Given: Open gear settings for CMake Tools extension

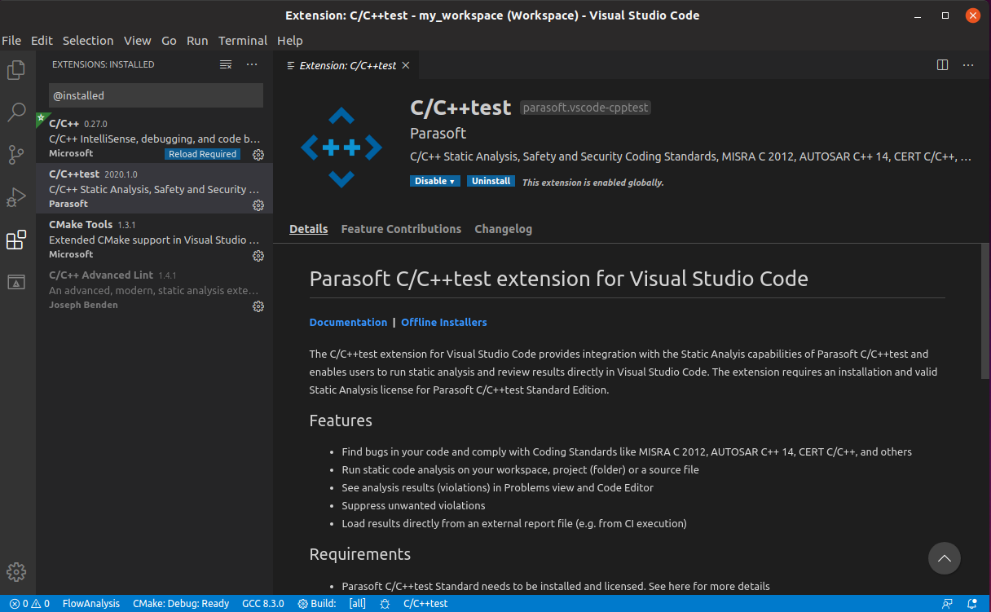Looking at the screenshot, I should (258, 255).
